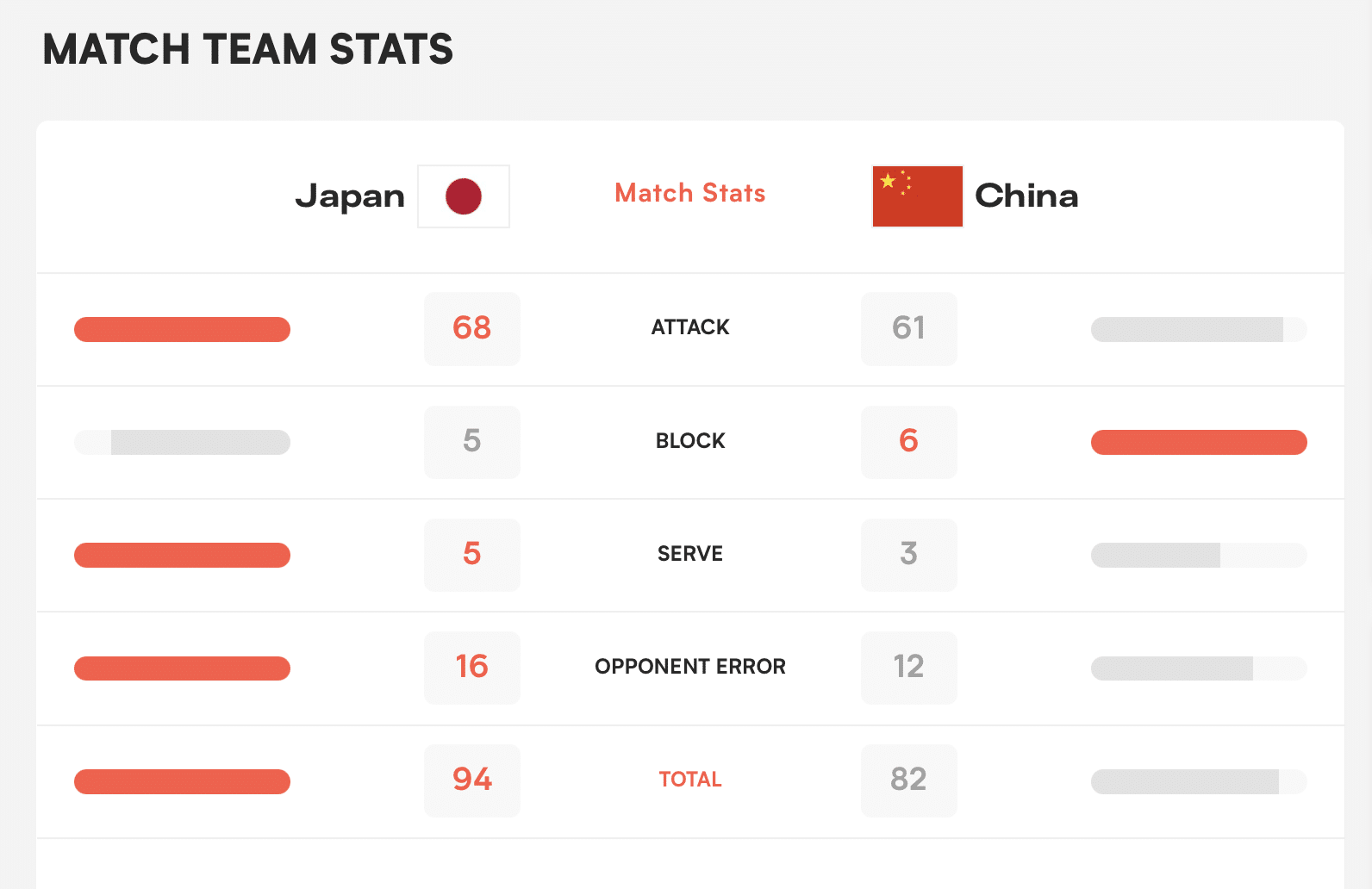Viewport: 1372px width, 889px height.
Task: Click the China flag icon
Action: (x=917, y=196)
